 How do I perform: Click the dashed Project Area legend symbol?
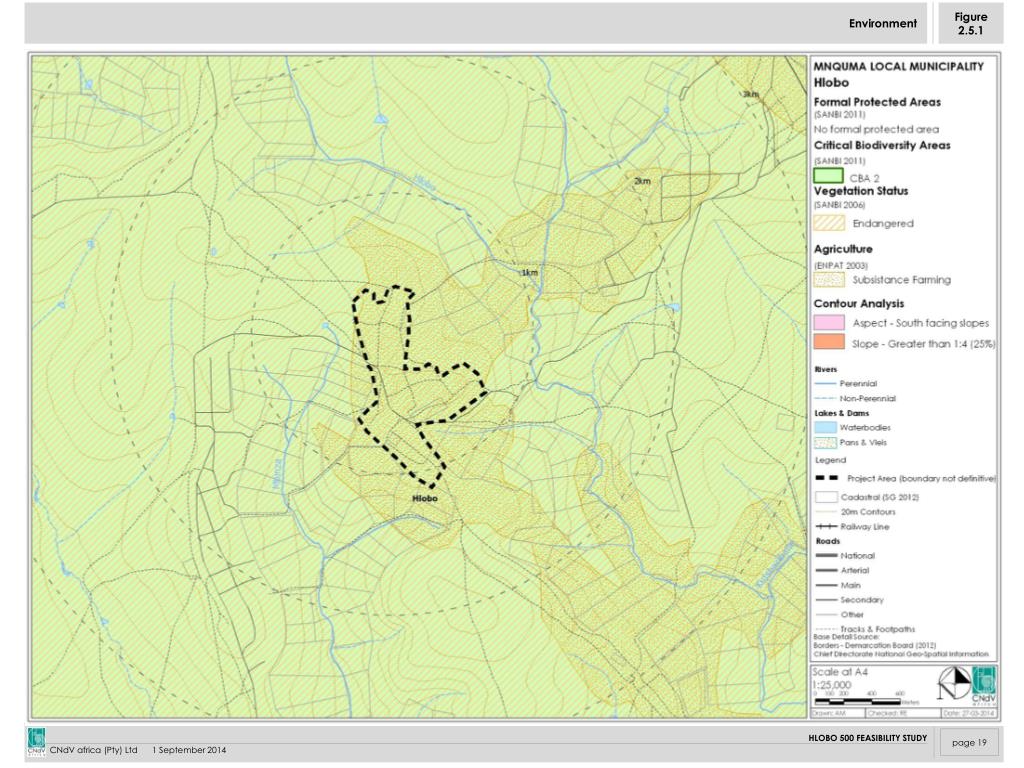pos(827,478)
